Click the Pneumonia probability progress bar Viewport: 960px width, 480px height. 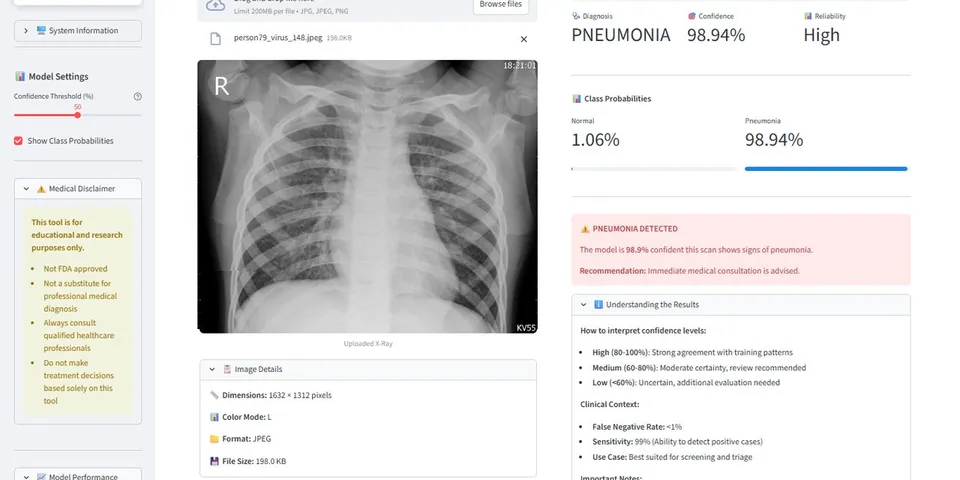tap(826, 169)
